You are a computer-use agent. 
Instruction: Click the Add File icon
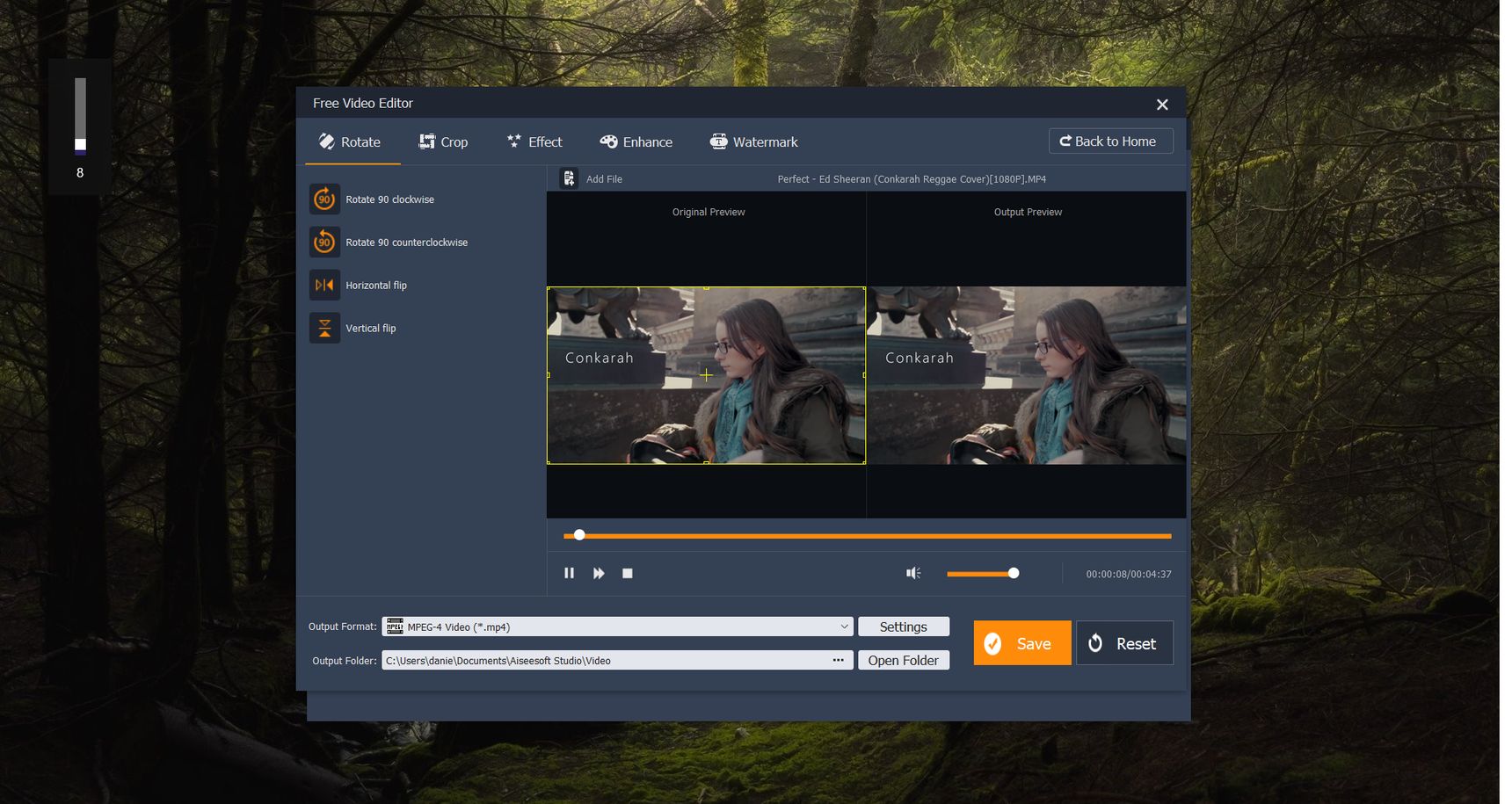click(569, 178)
